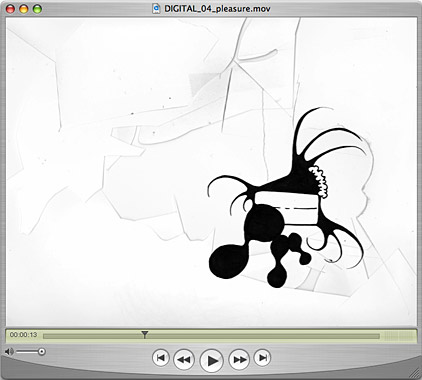Click the volume slider track left of knob
This screenshot has width=422, height=380.
[27, 351]
